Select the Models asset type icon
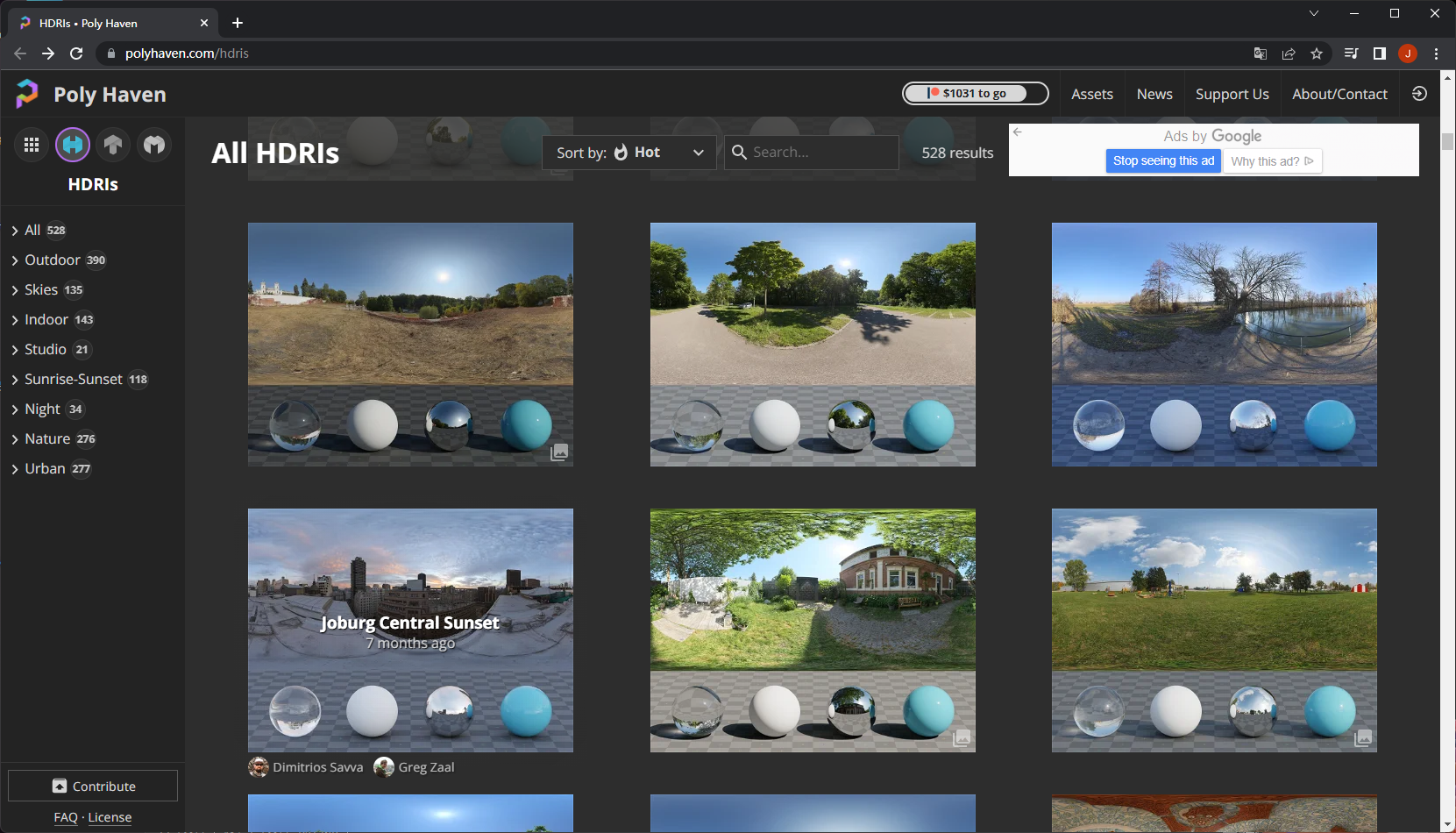 tap(154, 145)
